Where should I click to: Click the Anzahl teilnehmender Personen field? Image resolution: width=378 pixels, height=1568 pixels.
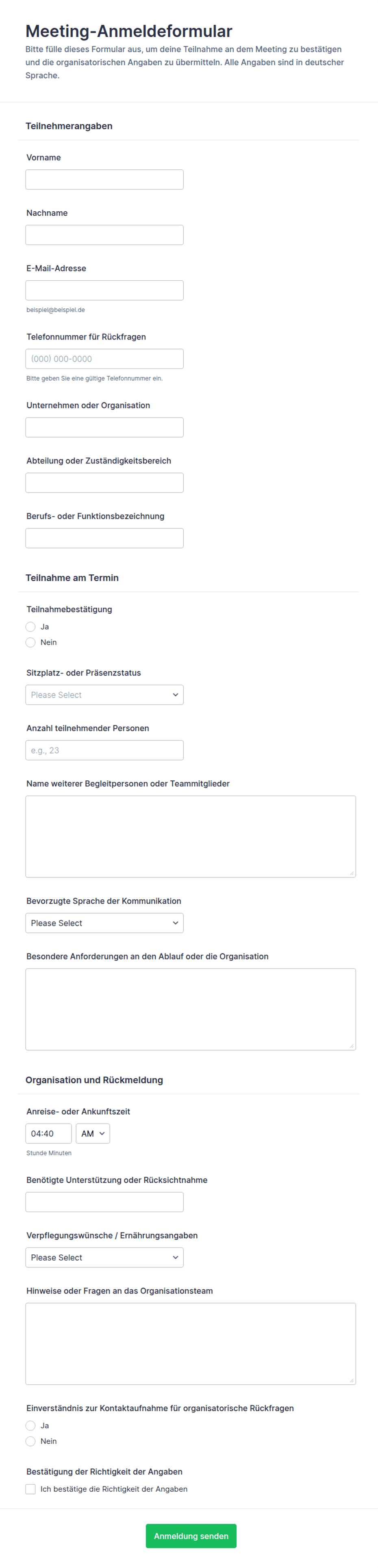point(104,751)
